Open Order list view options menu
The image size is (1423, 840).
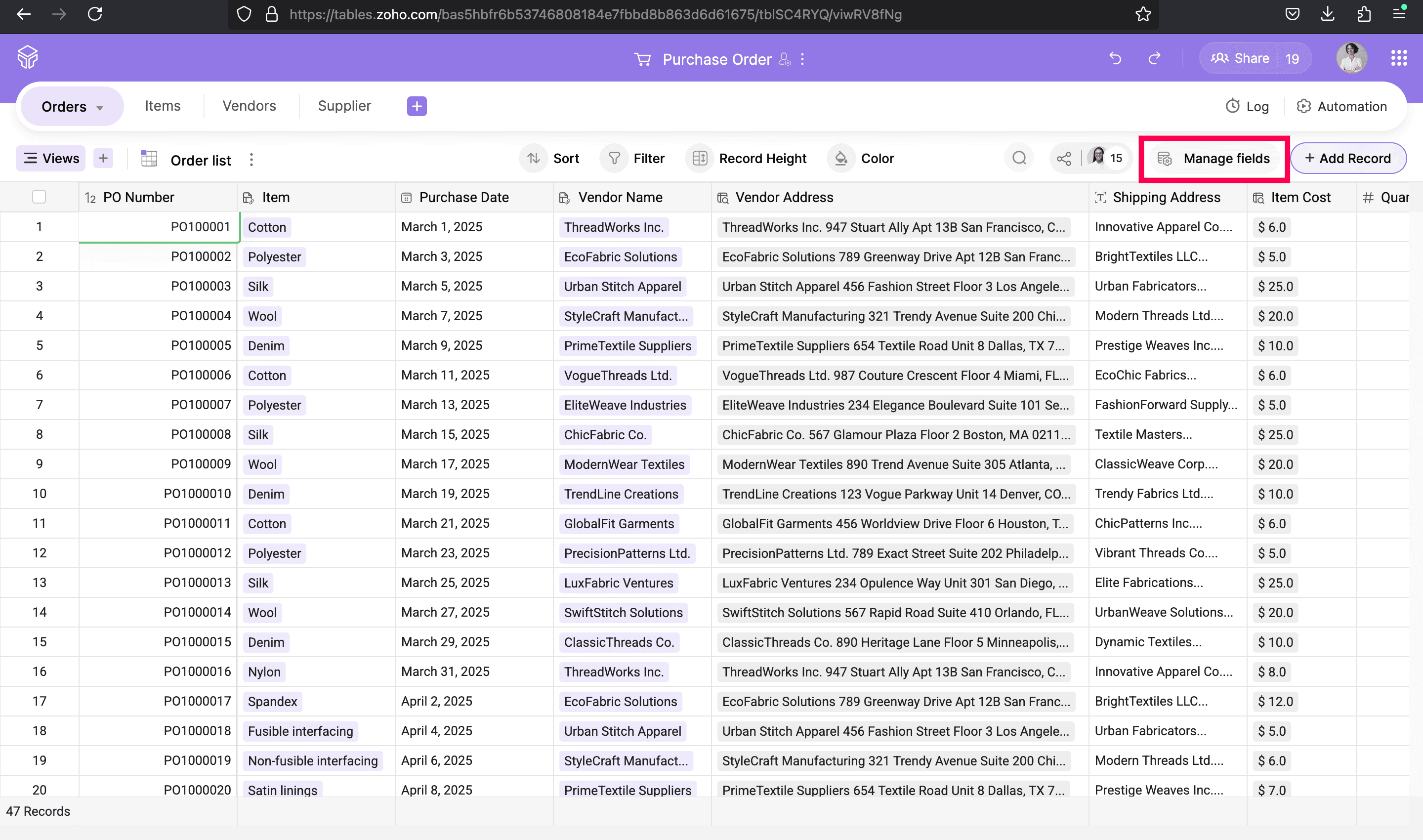click(251, 160)
